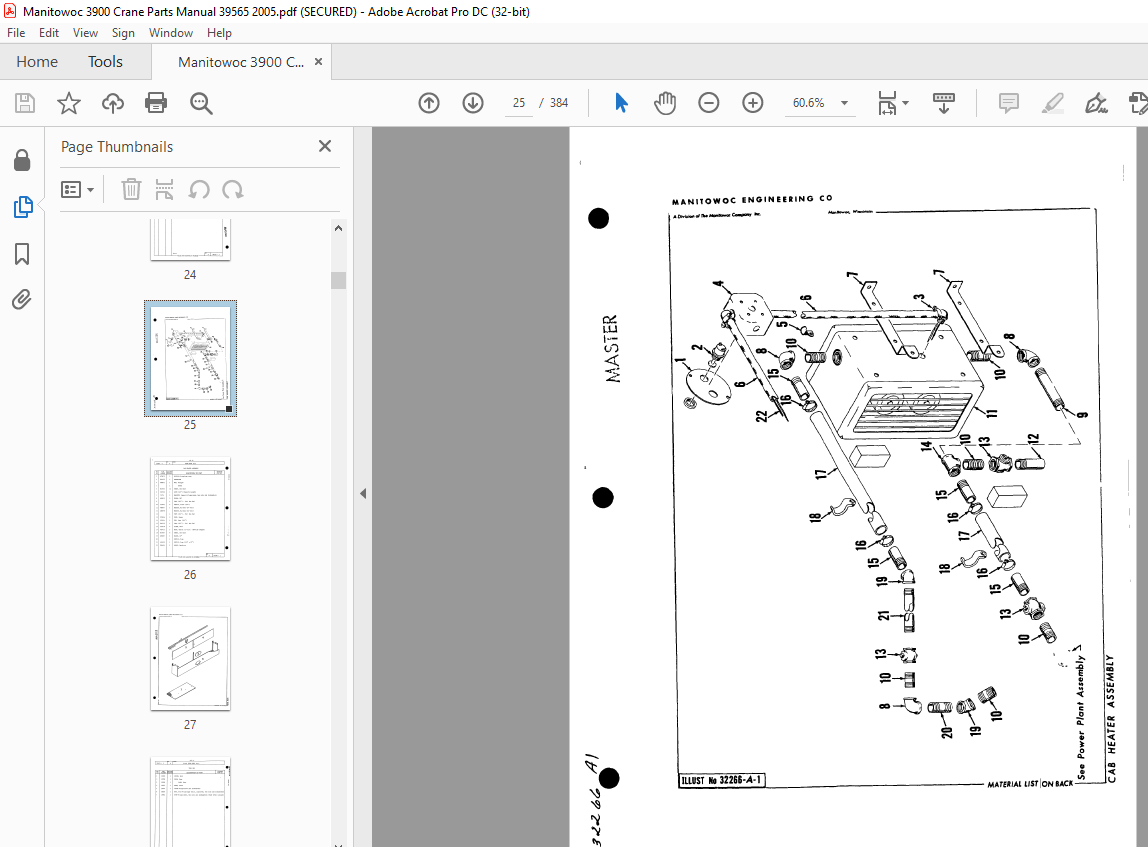Print the document

pos(156,103)
